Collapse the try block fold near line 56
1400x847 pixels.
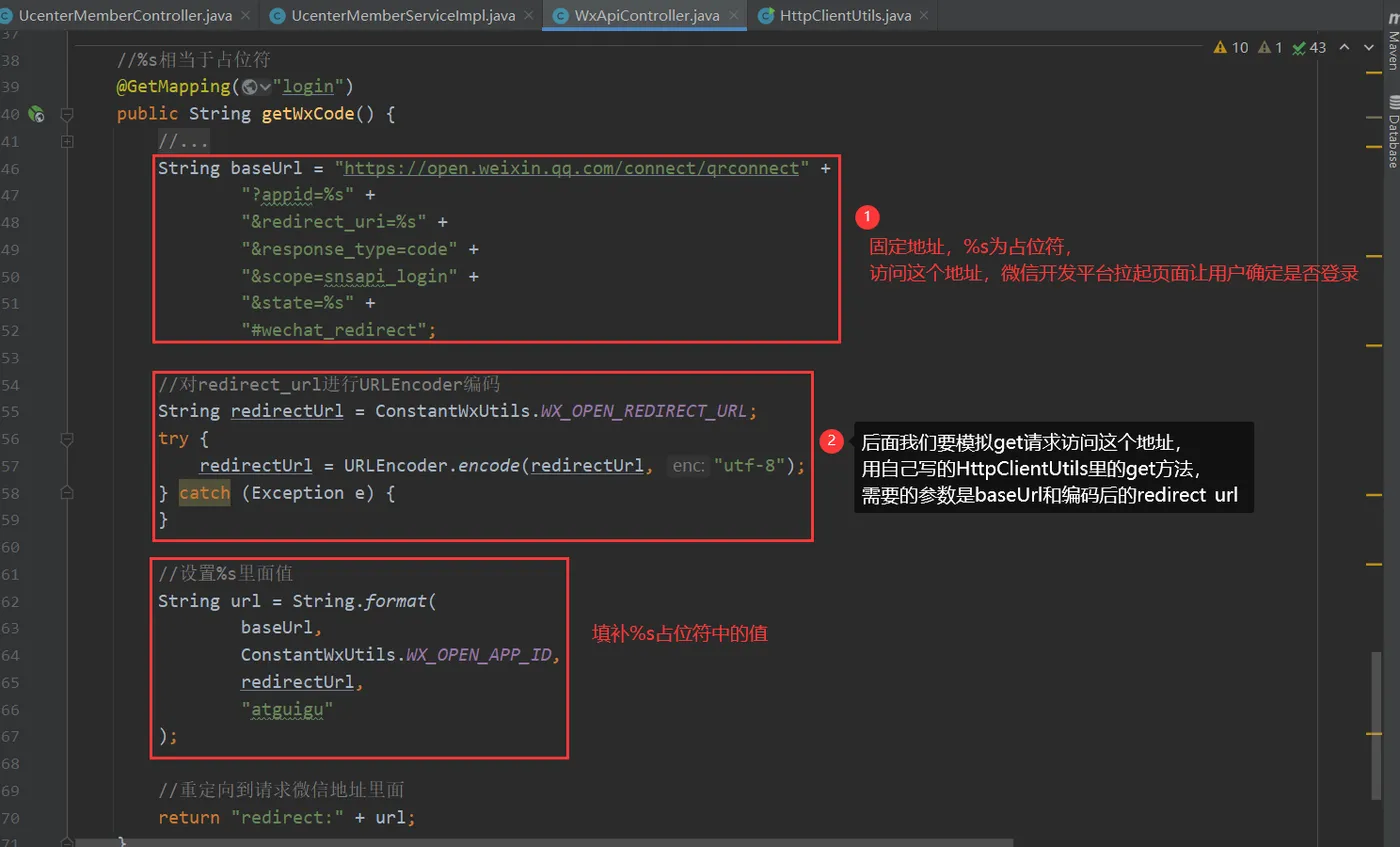tap(67, 437)
